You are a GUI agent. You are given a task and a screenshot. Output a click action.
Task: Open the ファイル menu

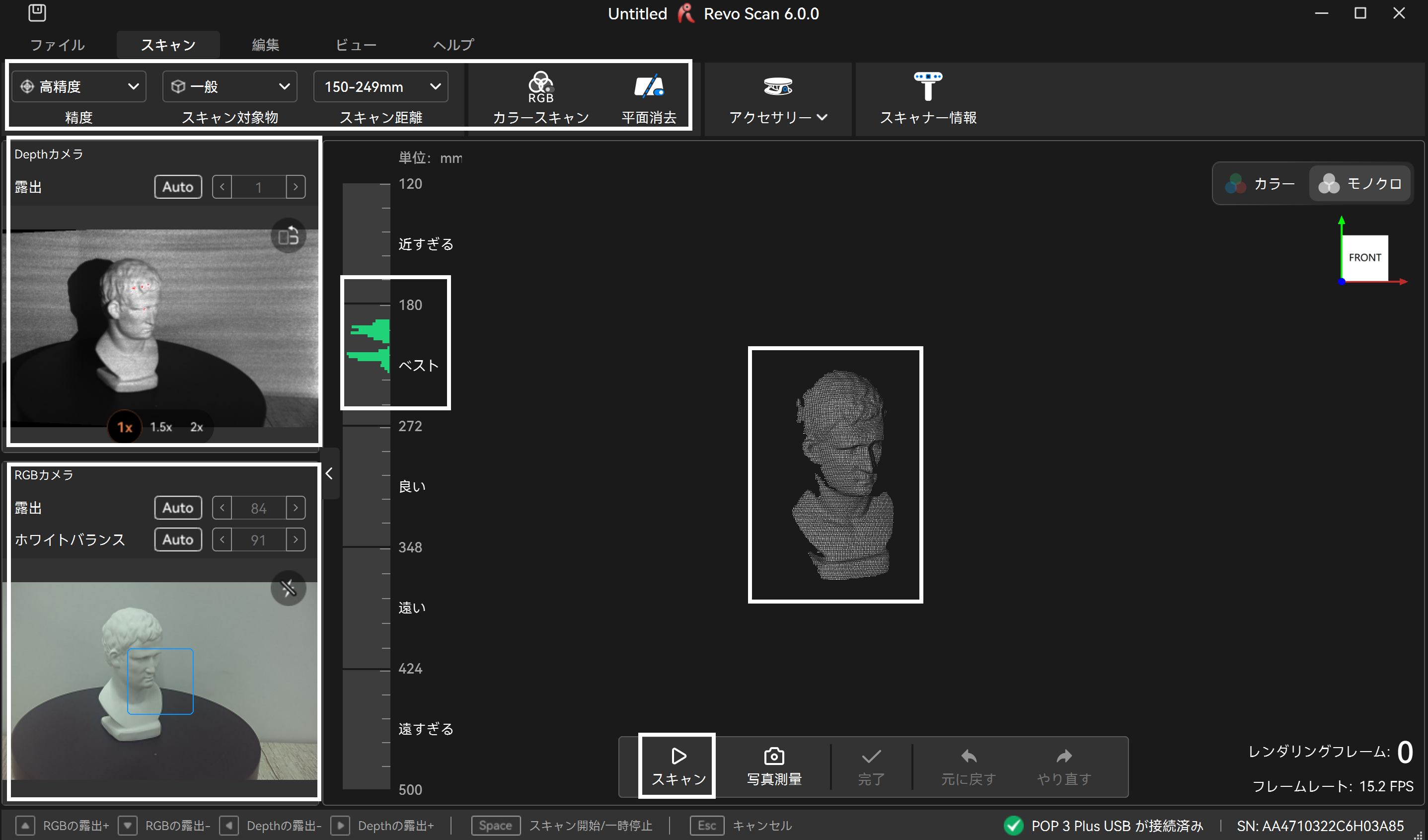57,45
